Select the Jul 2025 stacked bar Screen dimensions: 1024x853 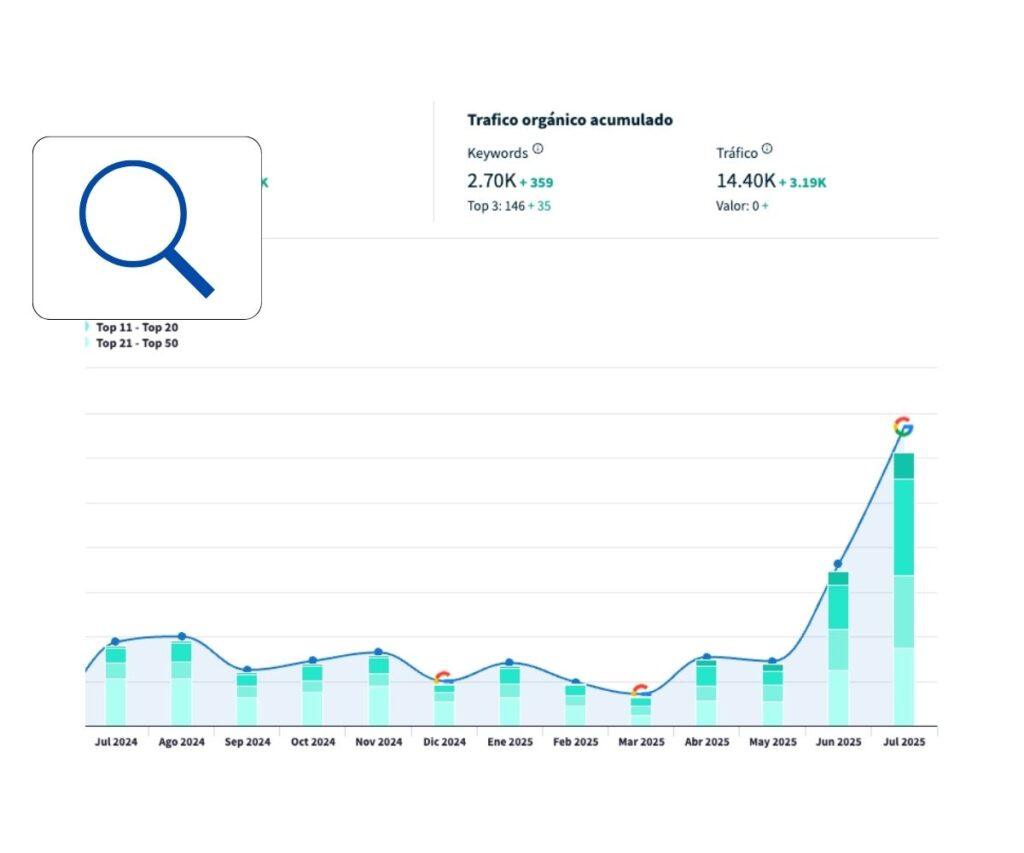[904, 590]
